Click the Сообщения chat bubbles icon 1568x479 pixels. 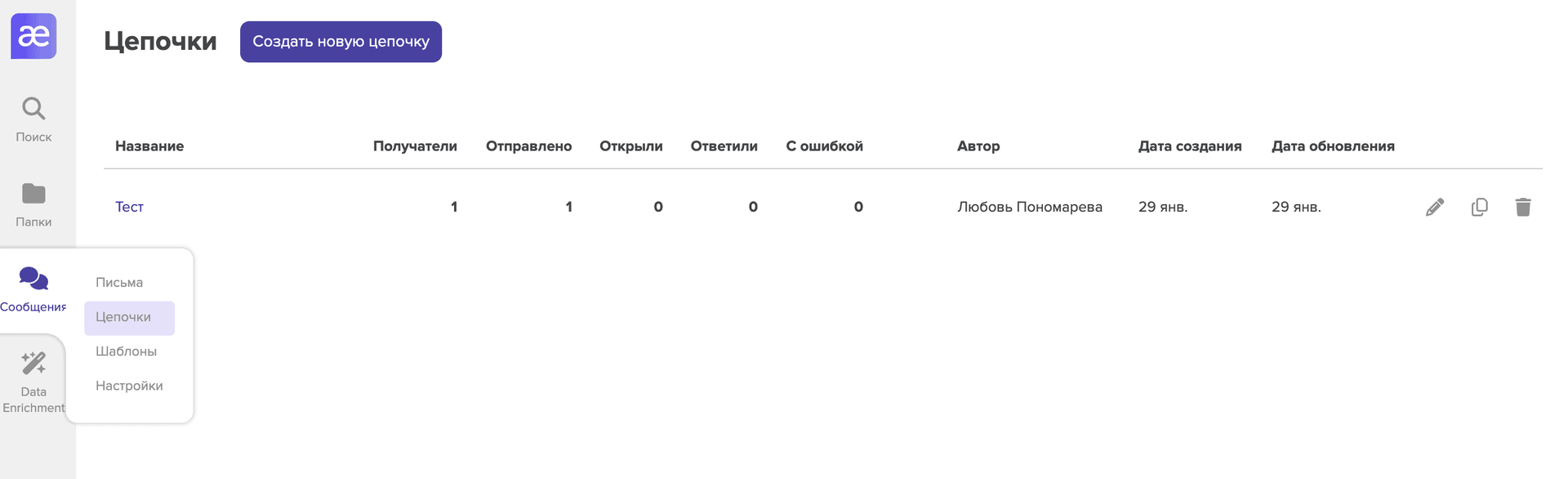tap(33, 279)
